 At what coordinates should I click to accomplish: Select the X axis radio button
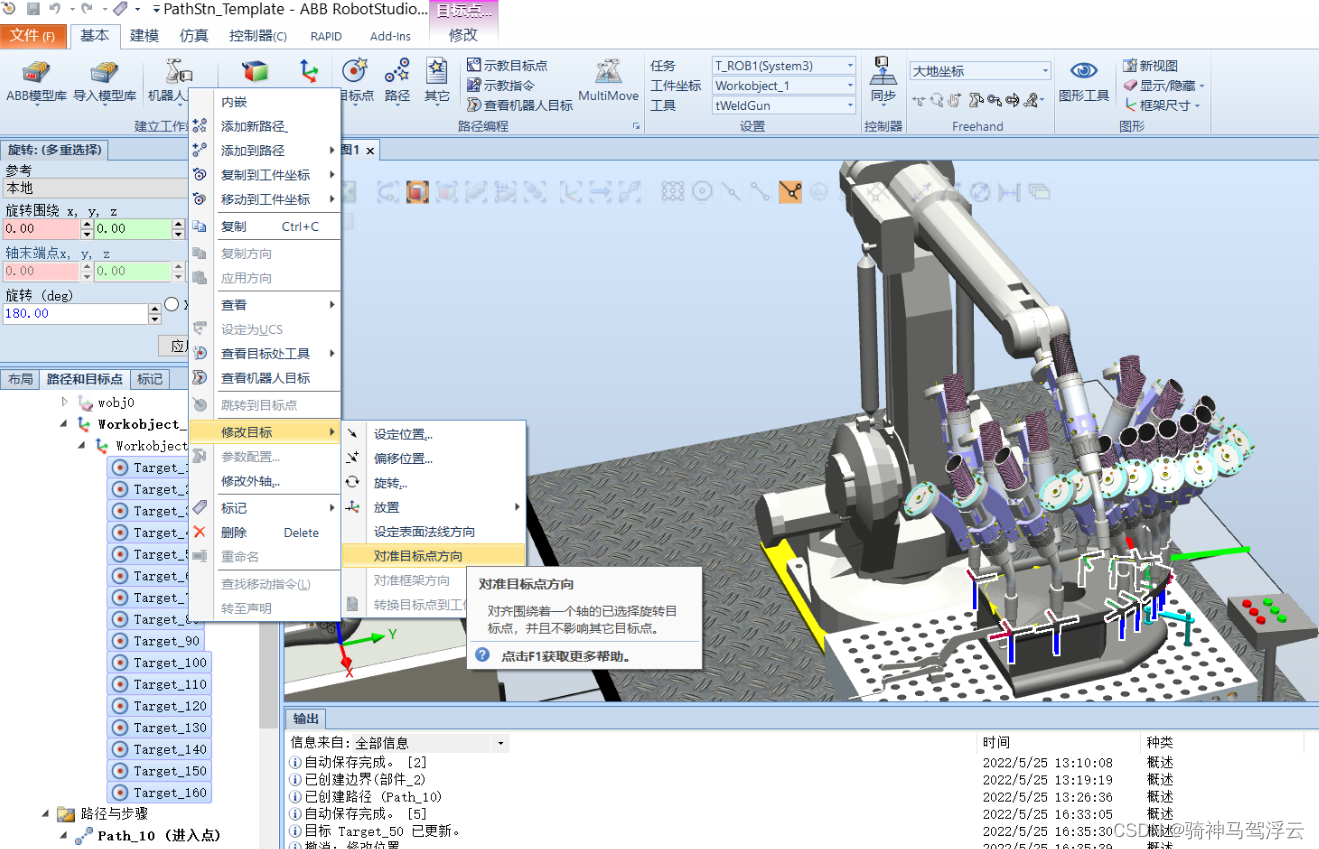(171, 304)
